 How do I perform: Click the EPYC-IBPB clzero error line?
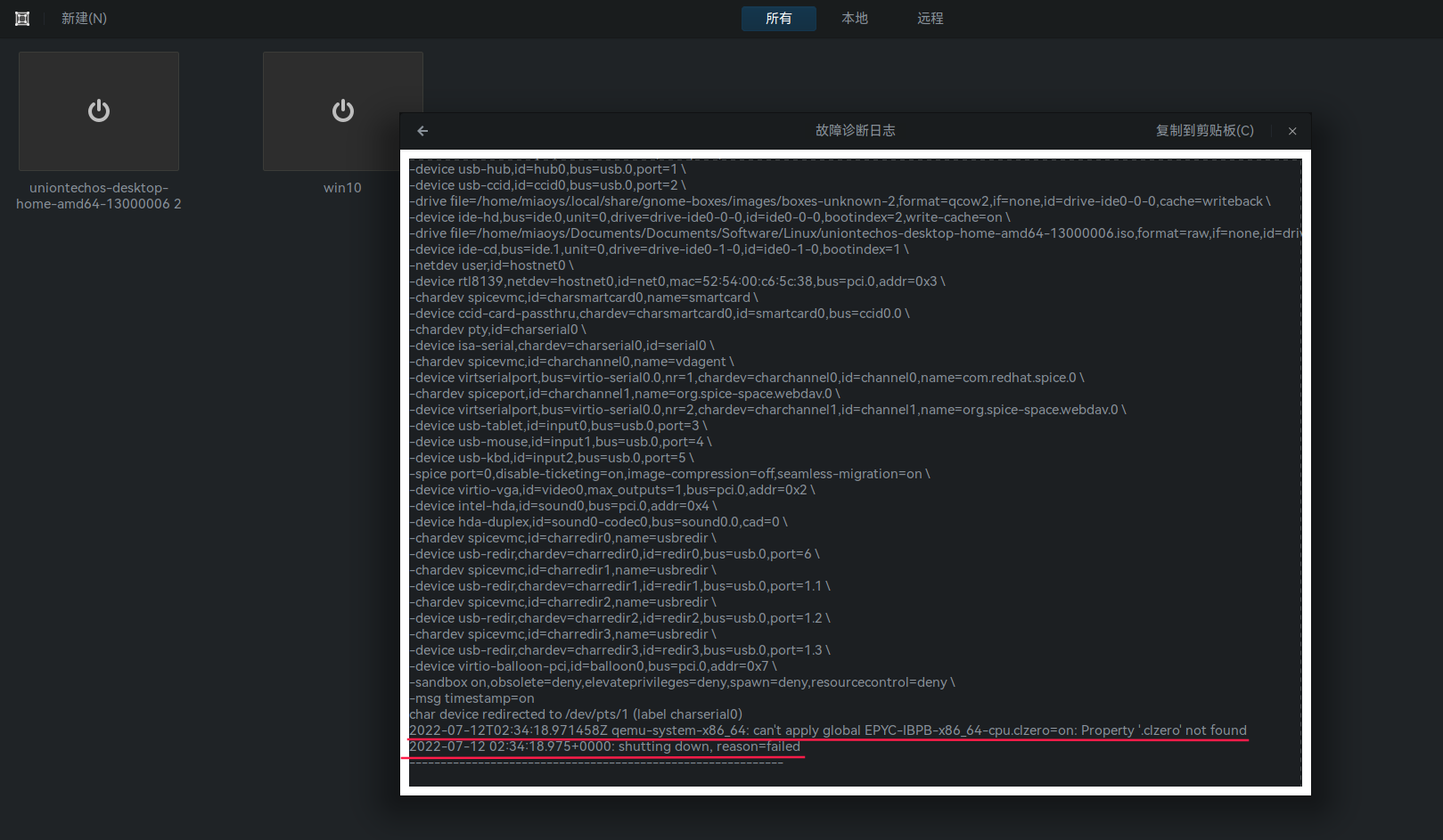[x=827, y=730]
